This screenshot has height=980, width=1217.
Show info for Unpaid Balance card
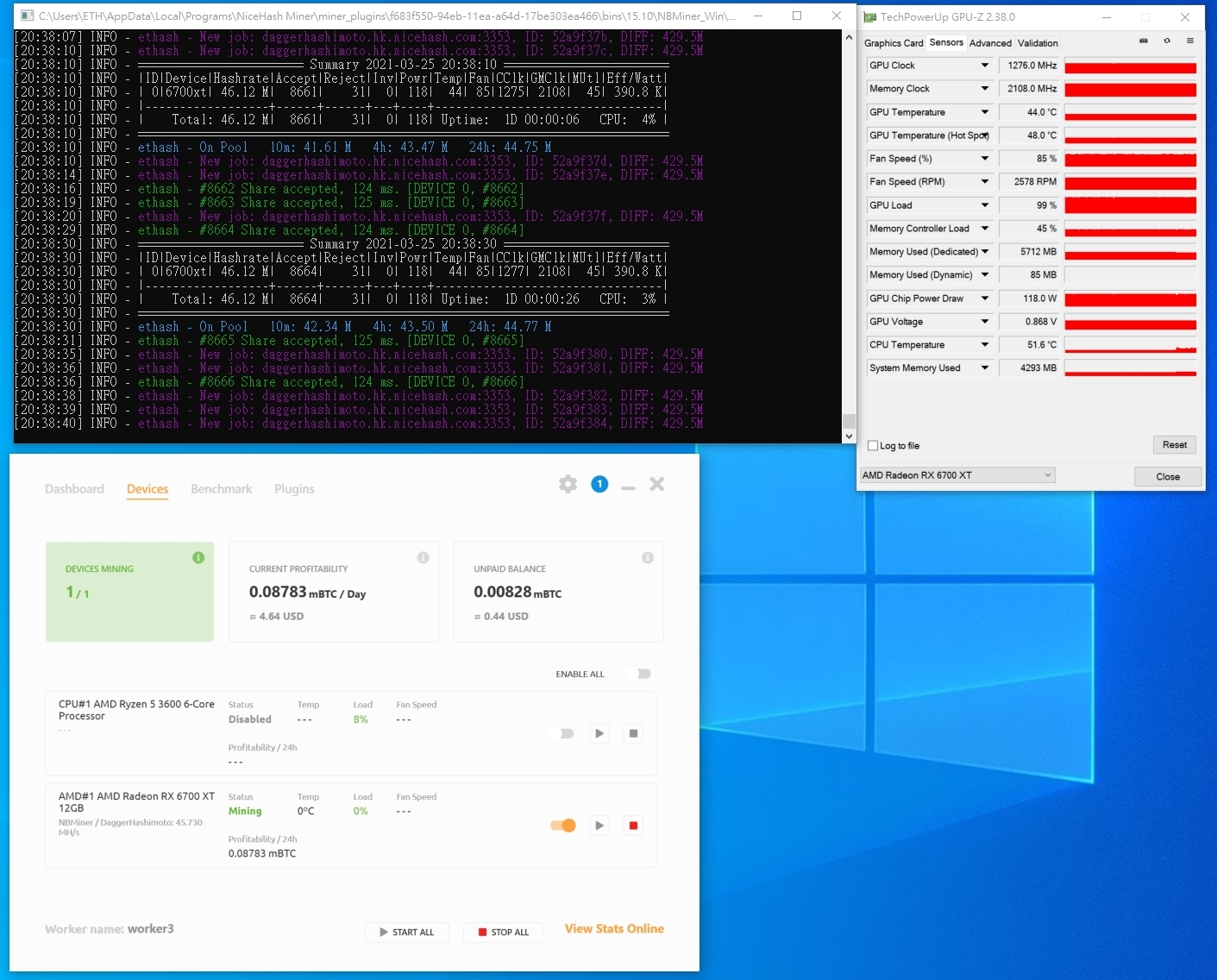coord(647,557)
